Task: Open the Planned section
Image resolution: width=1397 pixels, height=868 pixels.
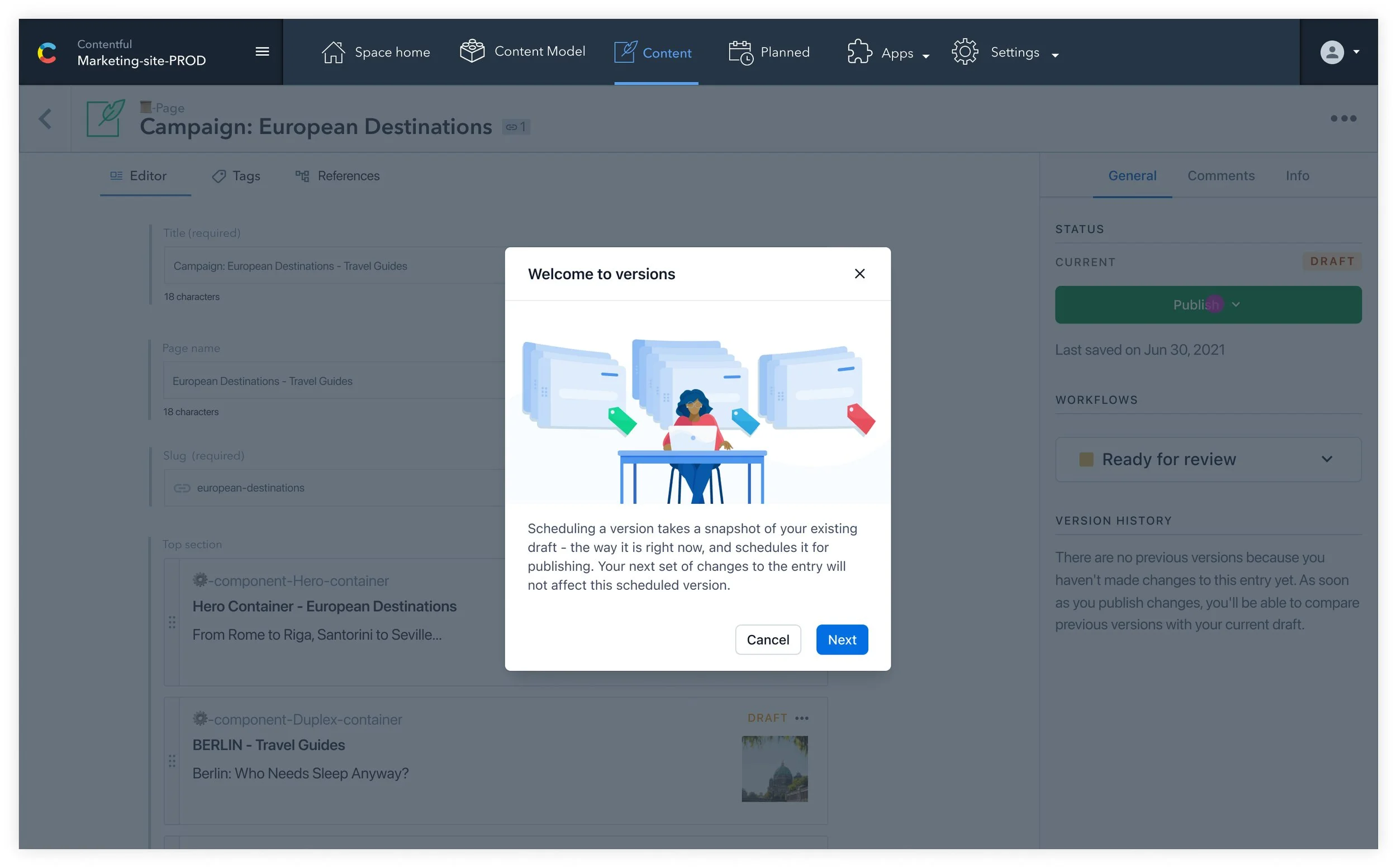Action: point(769,53)
